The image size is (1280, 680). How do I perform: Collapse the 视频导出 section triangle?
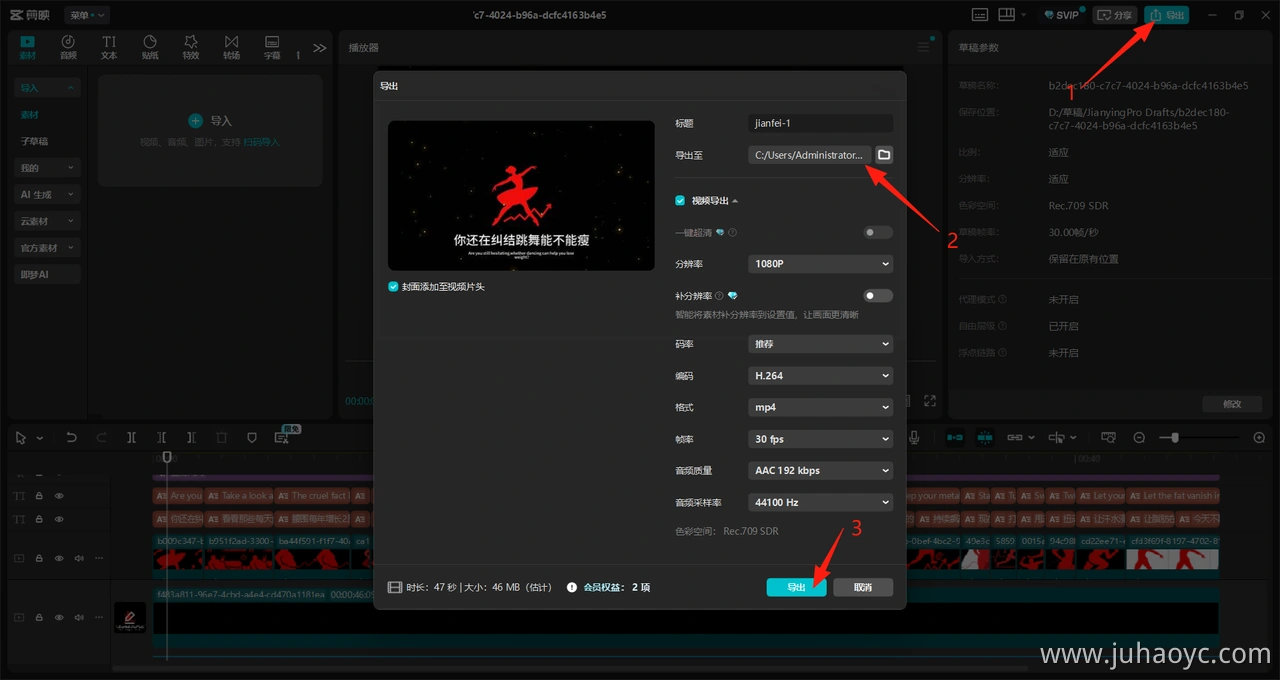click(x=735, y=201)
